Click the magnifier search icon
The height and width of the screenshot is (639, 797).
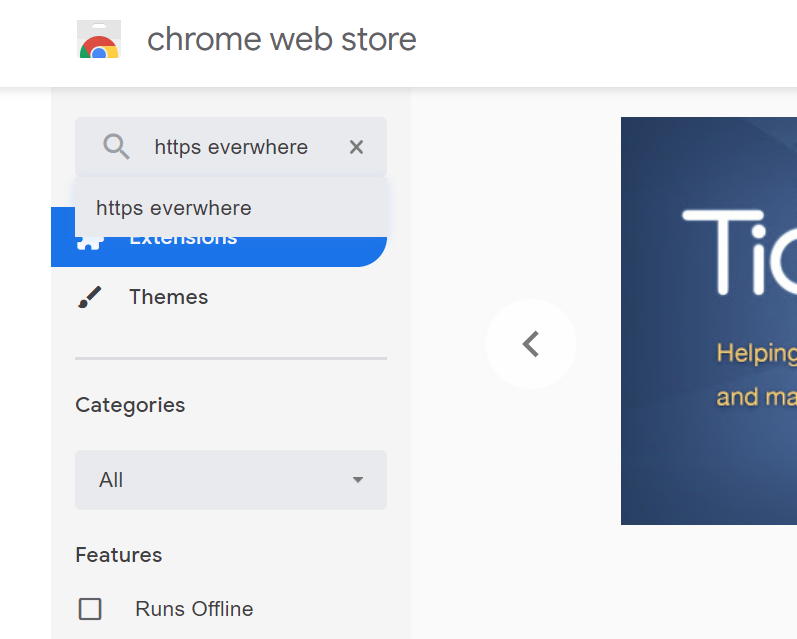(116, 147)
